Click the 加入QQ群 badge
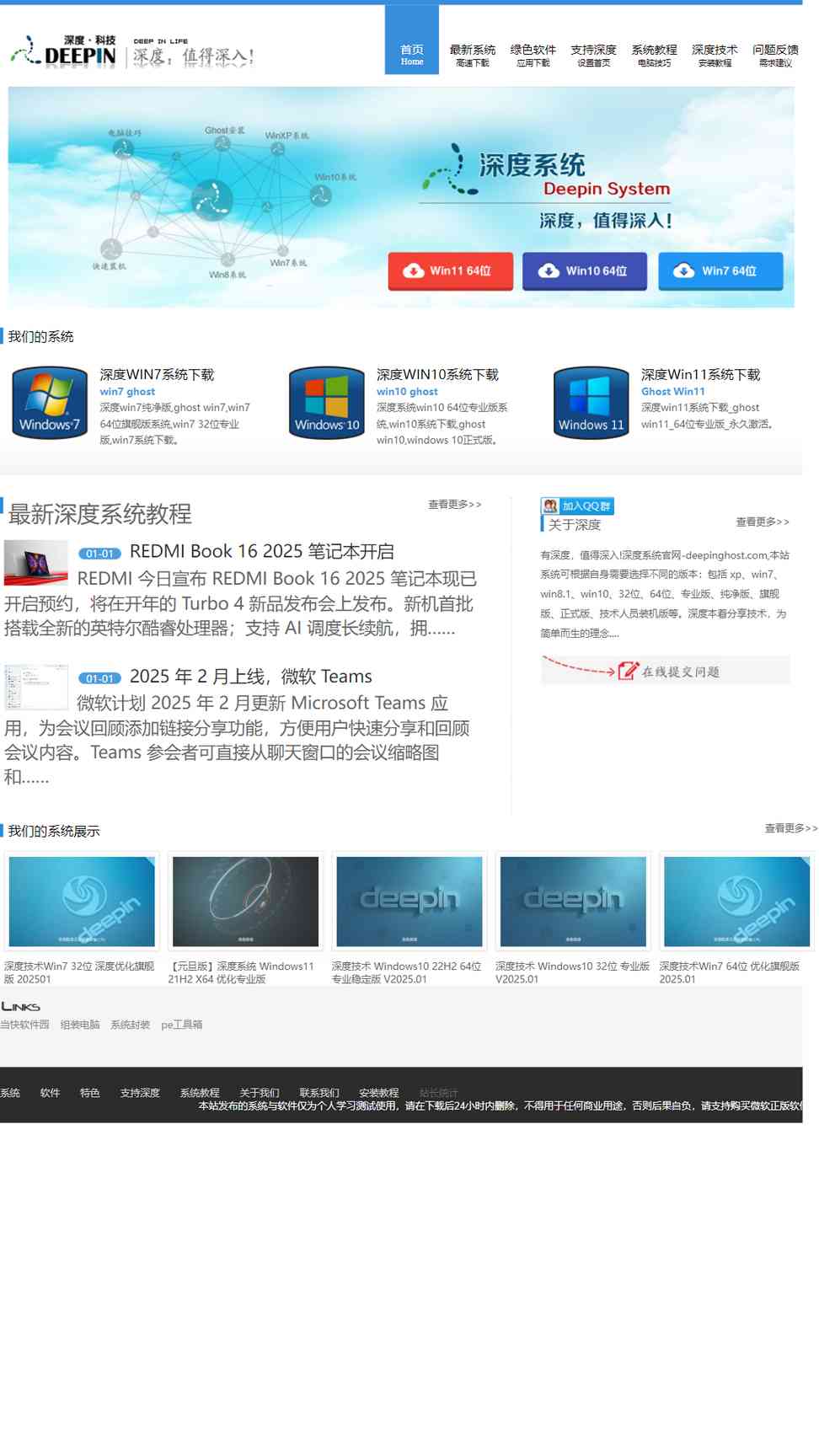The height and width of the screenshot is (1456, 819). click(x=577, y=506)
